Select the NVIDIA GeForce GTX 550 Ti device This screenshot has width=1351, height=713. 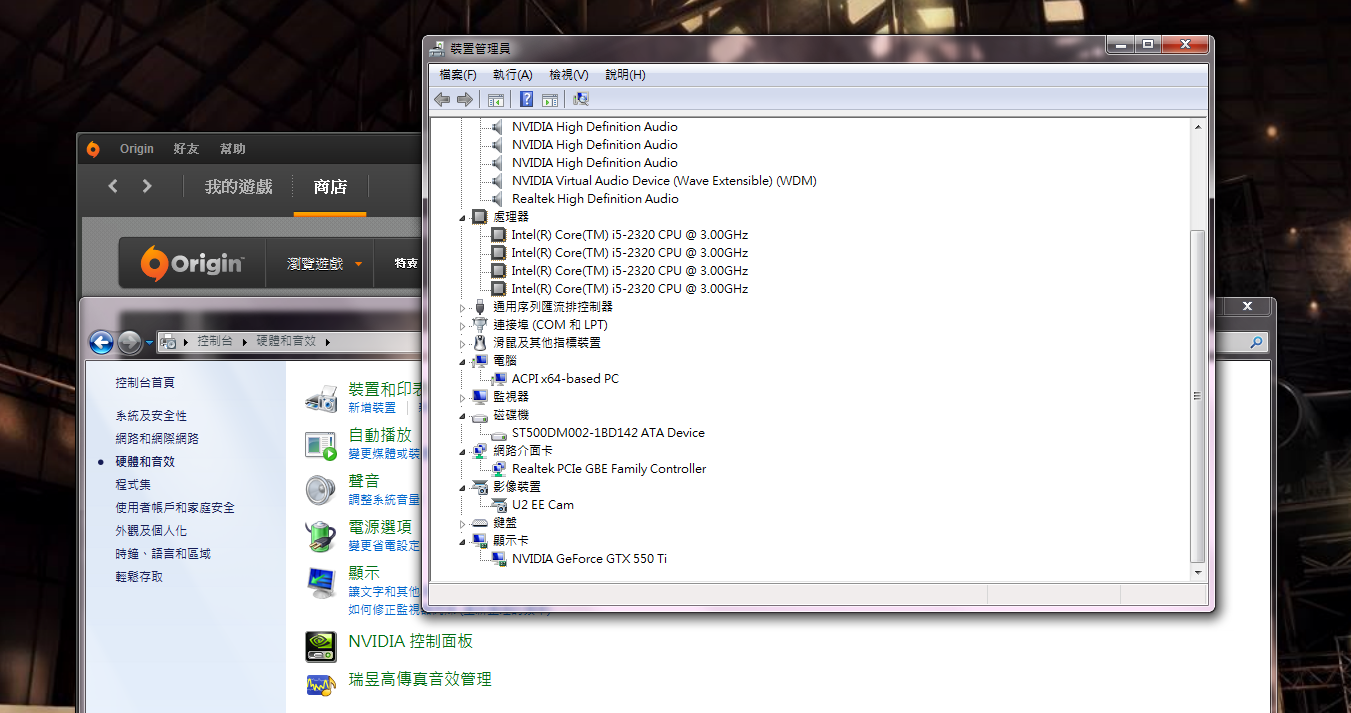point(589,559)
